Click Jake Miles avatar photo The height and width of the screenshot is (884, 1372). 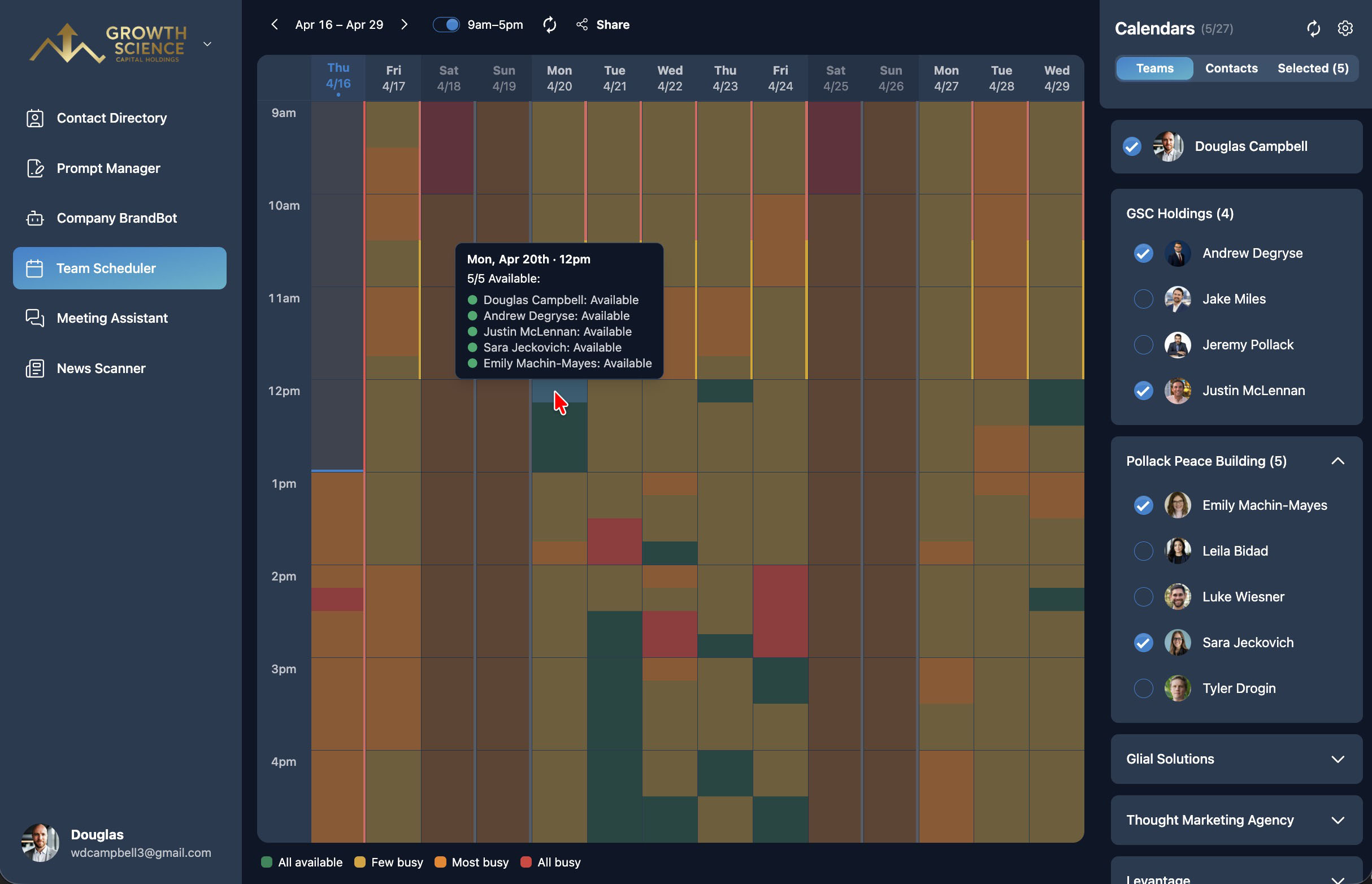(x=1178, y=299)
